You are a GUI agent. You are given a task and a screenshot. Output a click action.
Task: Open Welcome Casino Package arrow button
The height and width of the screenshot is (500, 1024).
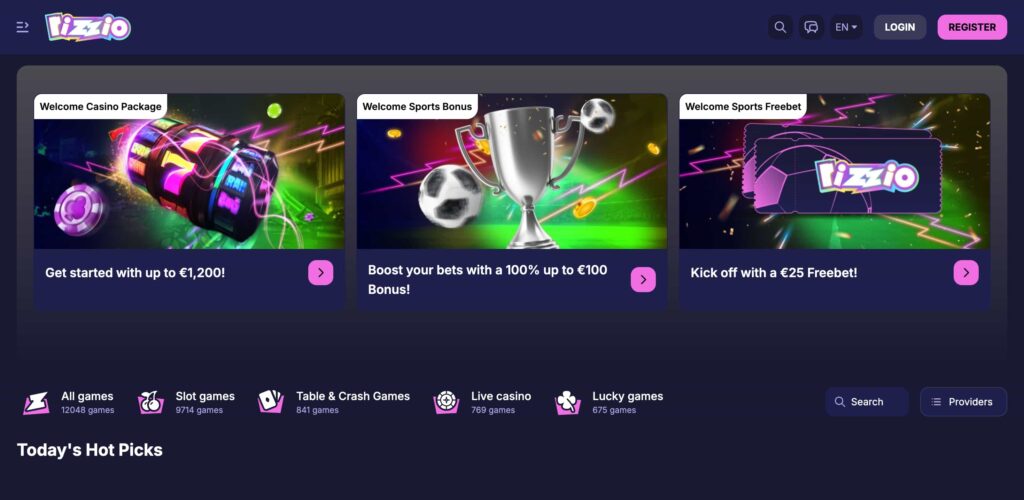[x=321, y=273]
